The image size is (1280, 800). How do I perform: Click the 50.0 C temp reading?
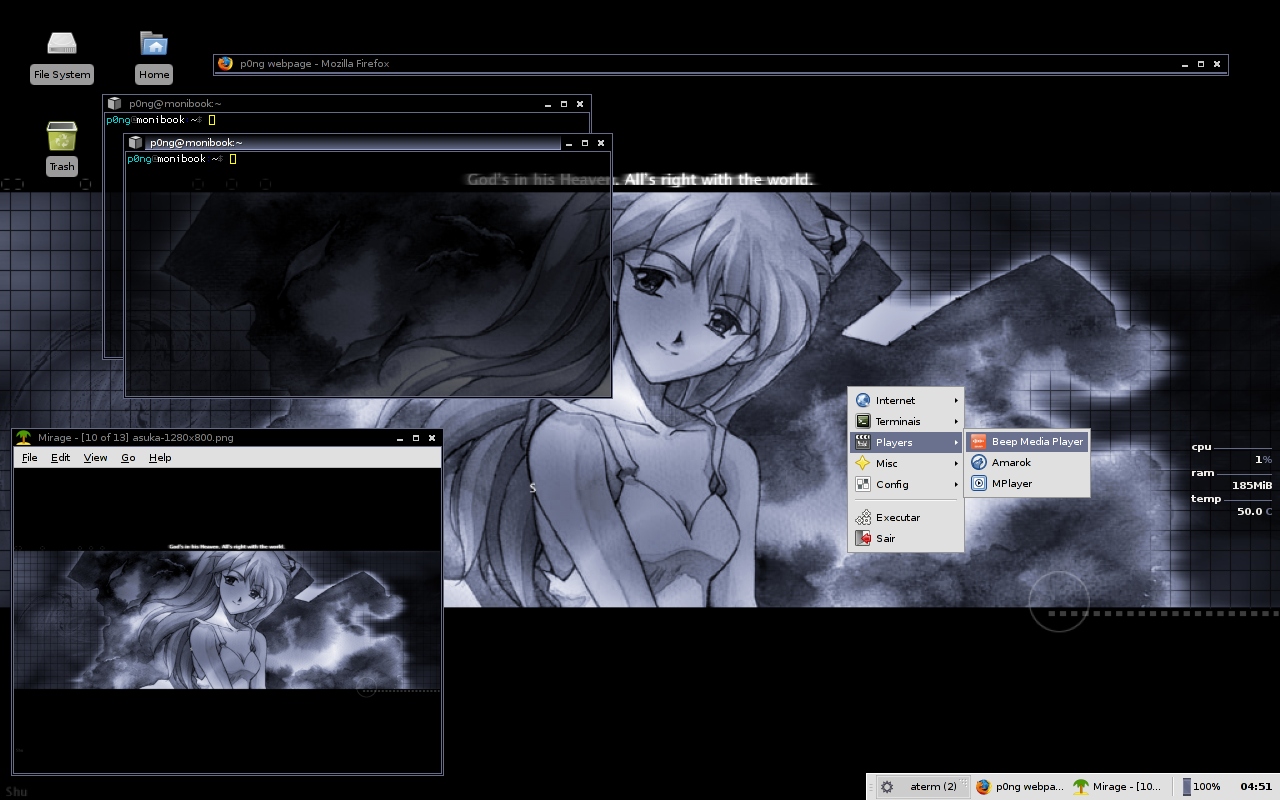(1254, 511)
